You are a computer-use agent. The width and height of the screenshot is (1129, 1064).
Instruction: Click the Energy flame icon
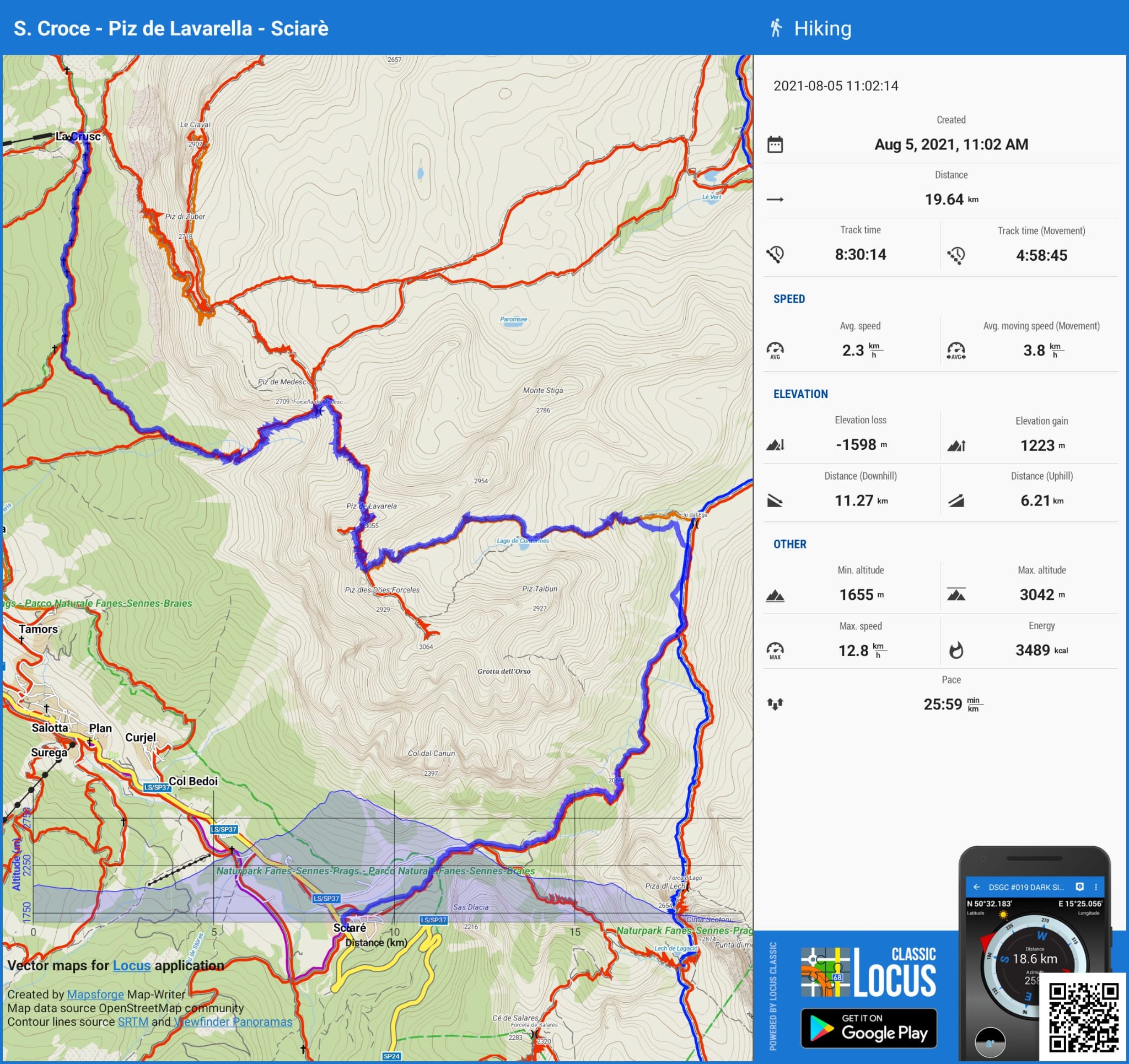click(x=956, y=650)
